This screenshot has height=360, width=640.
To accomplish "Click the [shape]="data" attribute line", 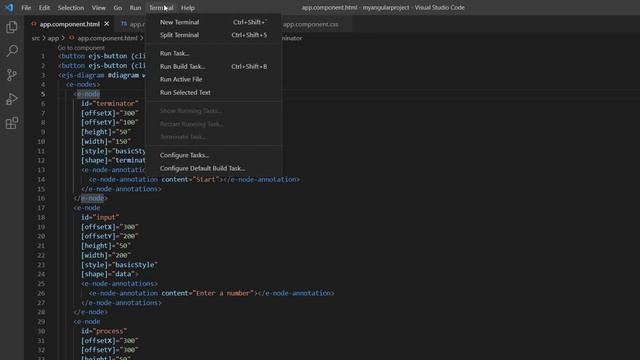I will [x=109, y=274].
